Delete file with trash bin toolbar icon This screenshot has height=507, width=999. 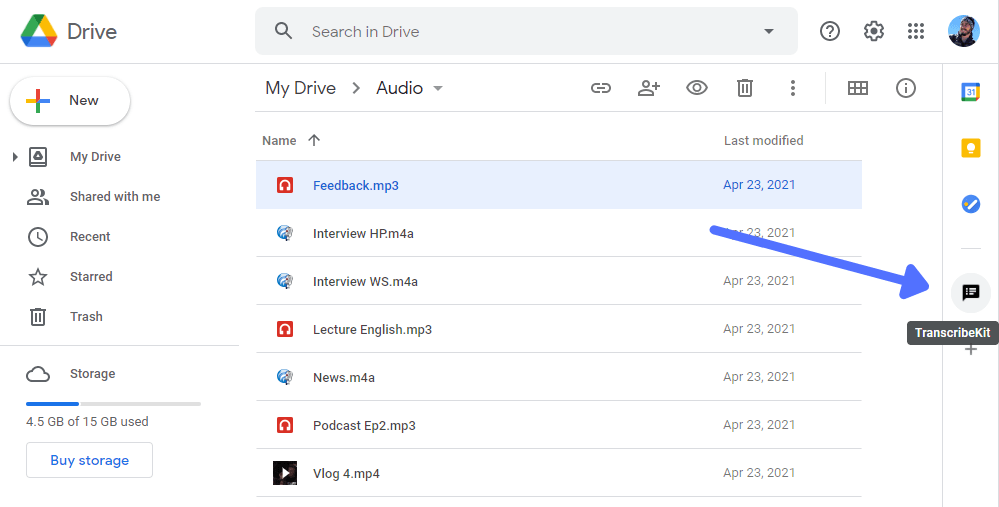click(x=745, y=88)
